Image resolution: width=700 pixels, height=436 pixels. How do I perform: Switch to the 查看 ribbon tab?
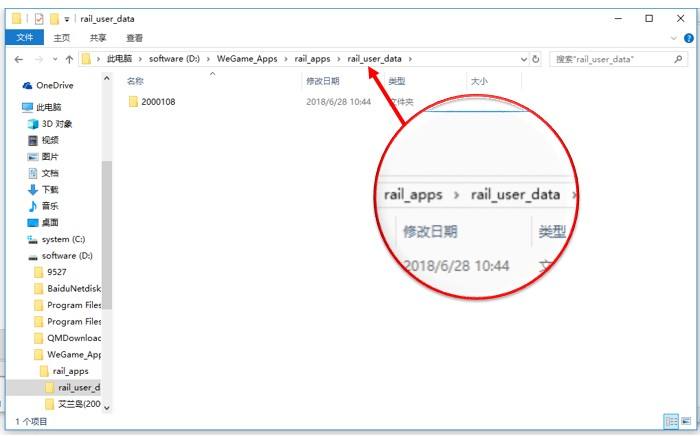(x=134, y=38)
